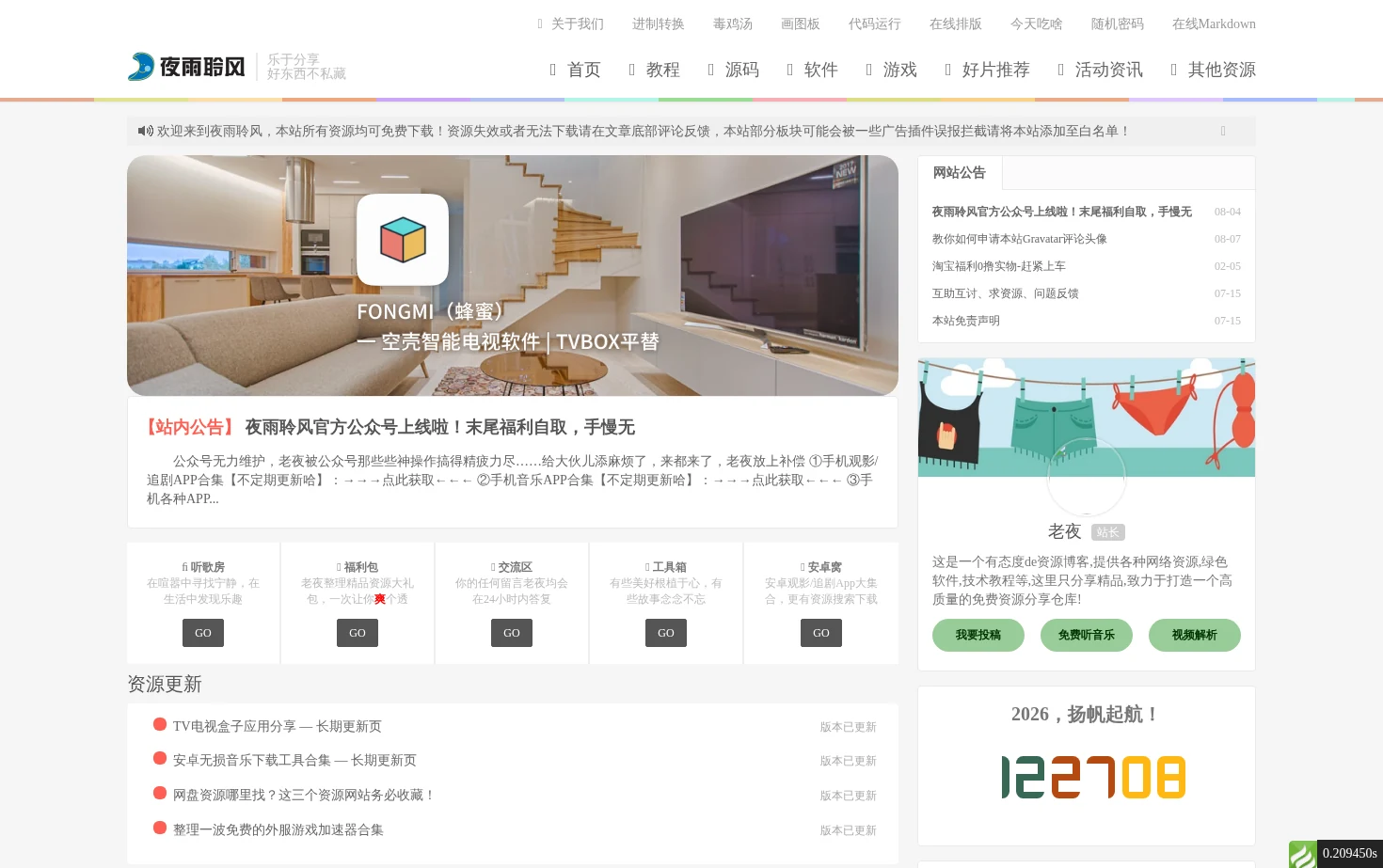Open the 在线Markdown link

(x=1214, y=24)
